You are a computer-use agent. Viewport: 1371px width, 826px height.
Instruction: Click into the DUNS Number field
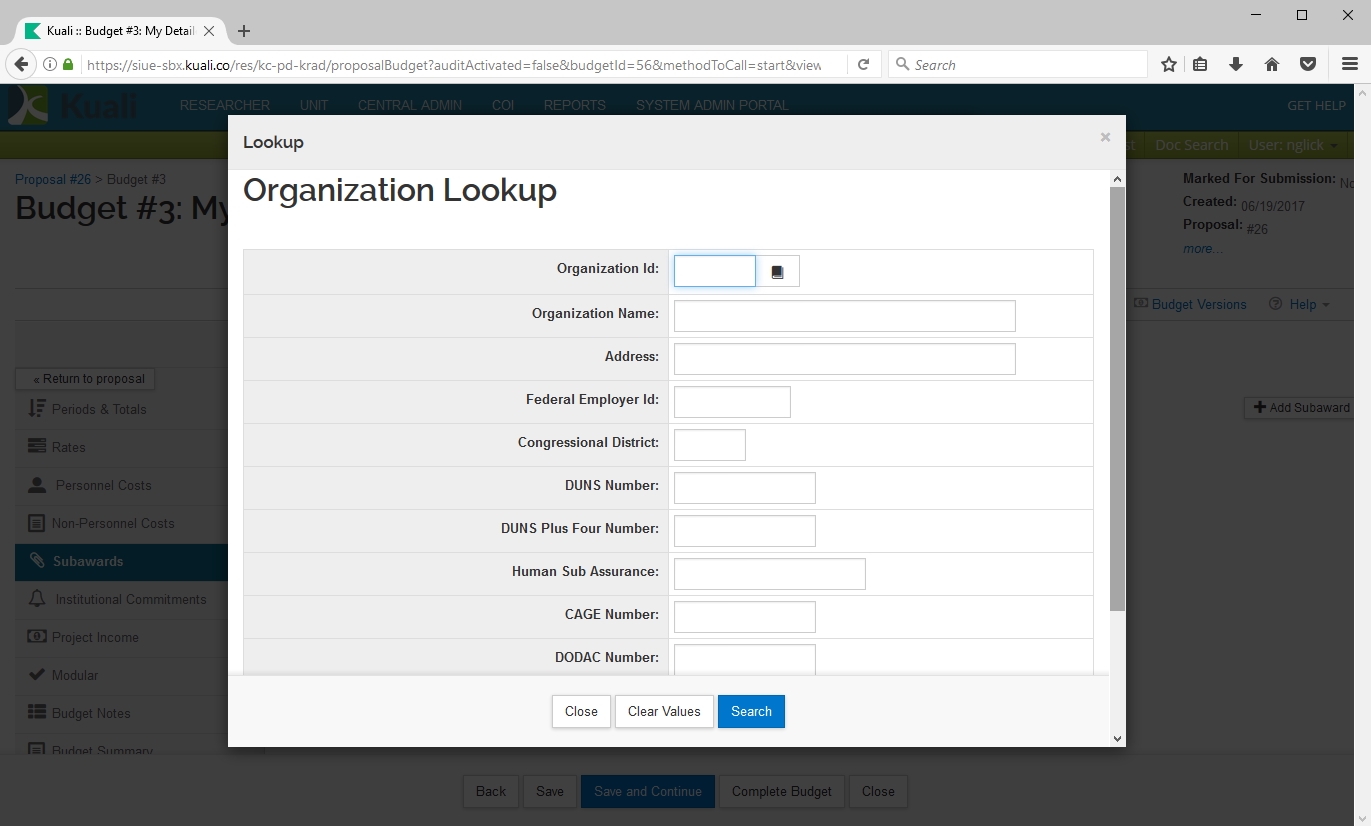coord(744,488)
